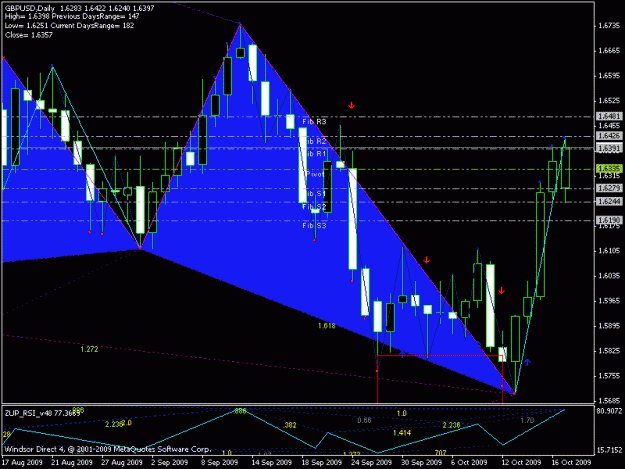Viewport: 625px width, 469px height.
Task: Click the 24 Sep 2009 date label
Action: 371,463
